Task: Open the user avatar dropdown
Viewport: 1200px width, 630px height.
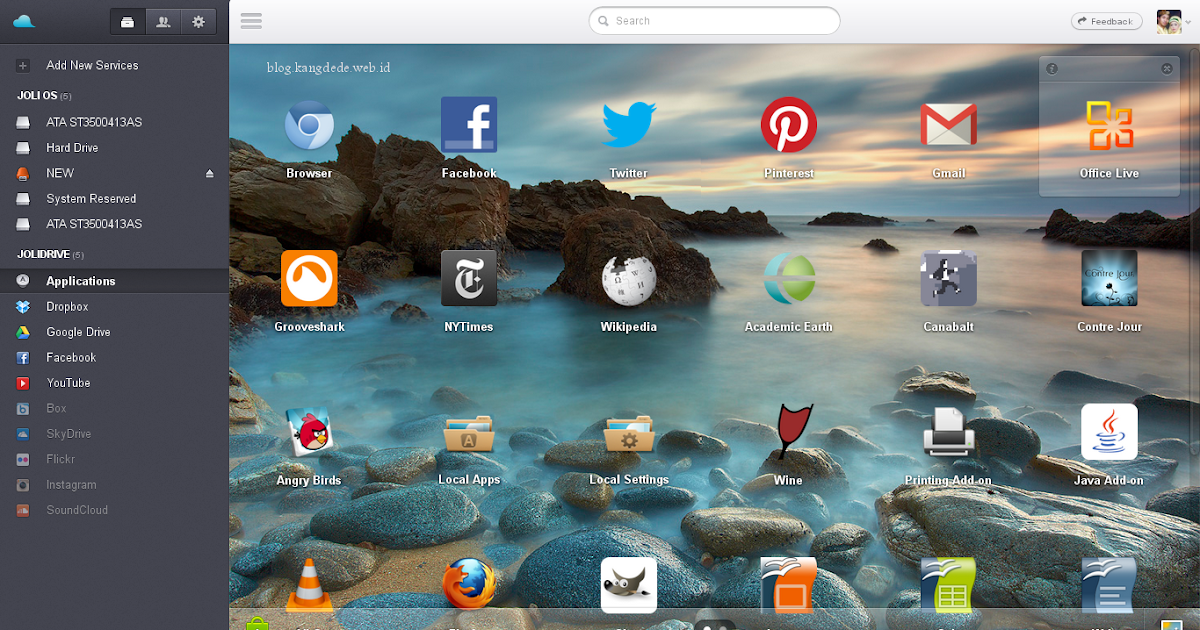Action: [x=1173, y=21]
